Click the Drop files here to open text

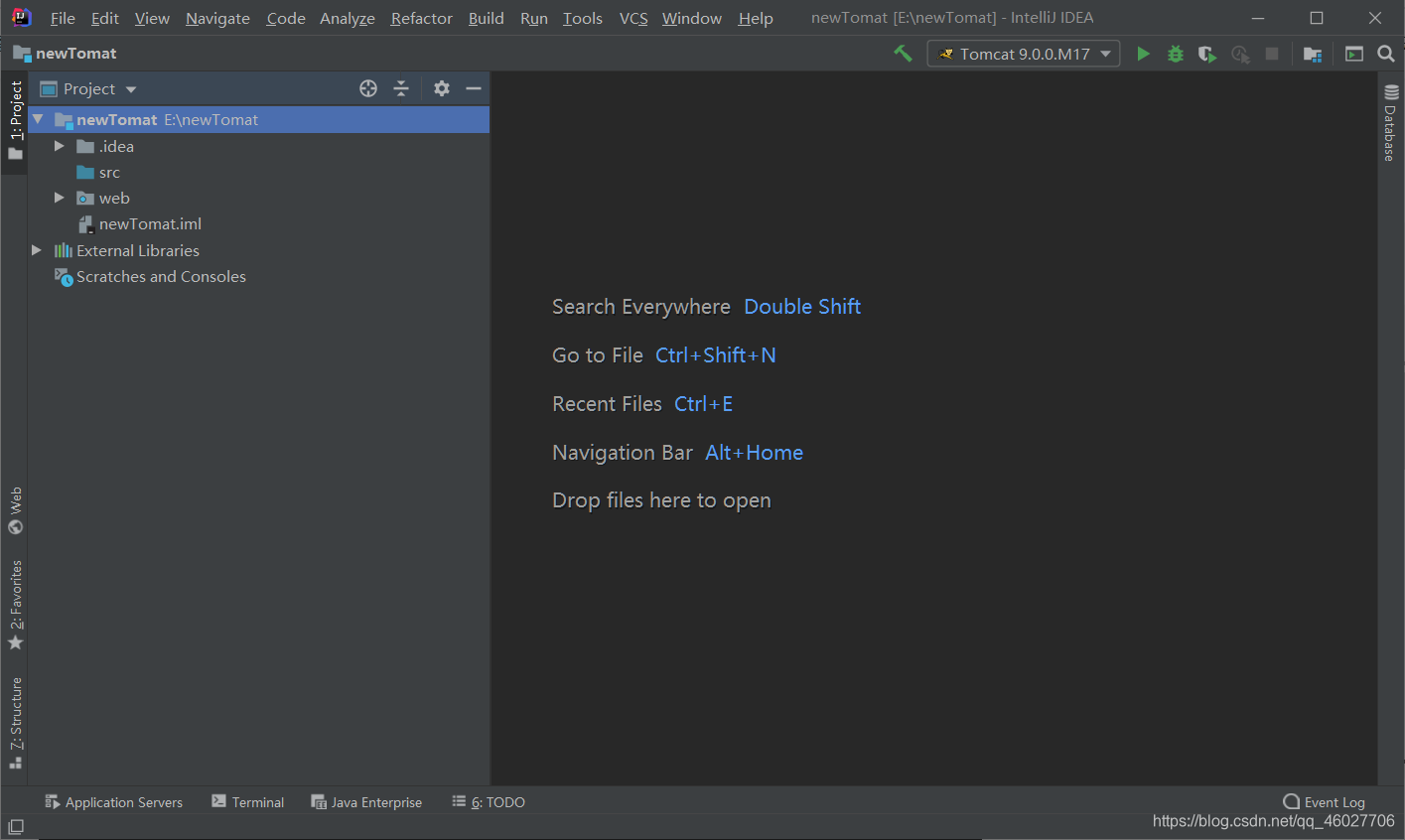pyautogui.click(x=661, y=500)
